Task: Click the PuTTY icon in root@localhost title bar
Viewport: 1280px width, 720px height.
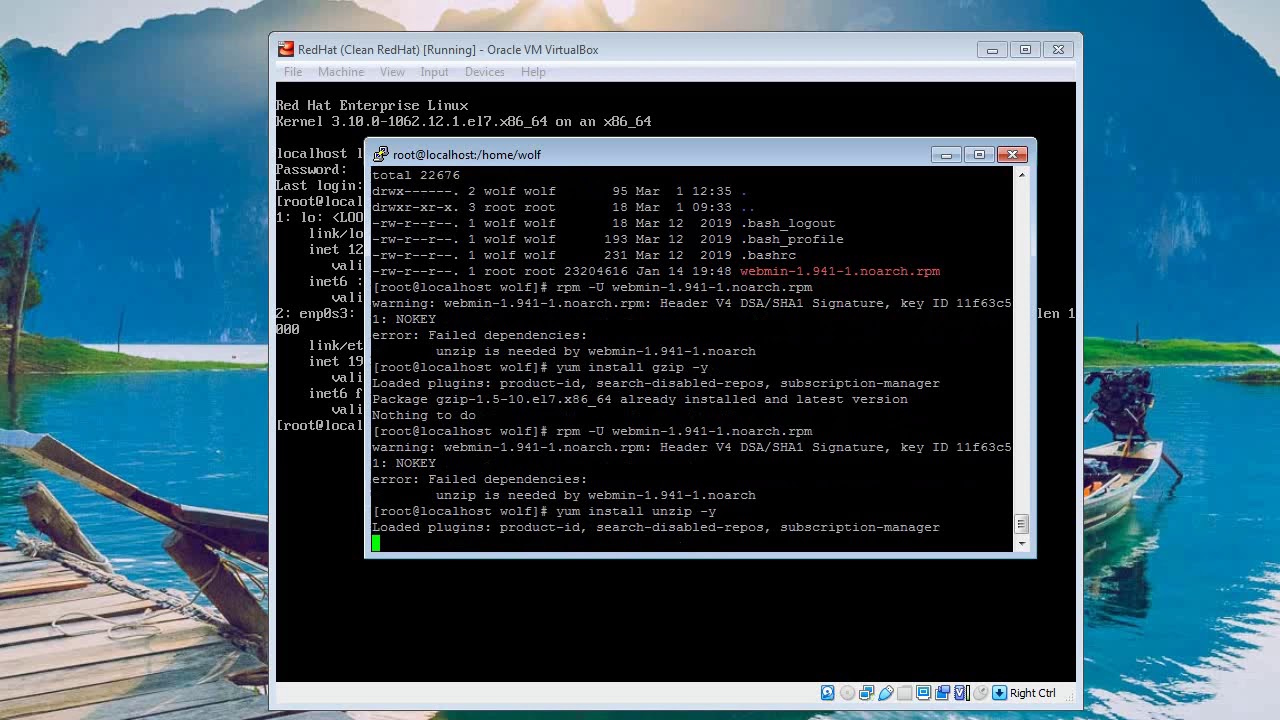Action: (x=380, y=154)
